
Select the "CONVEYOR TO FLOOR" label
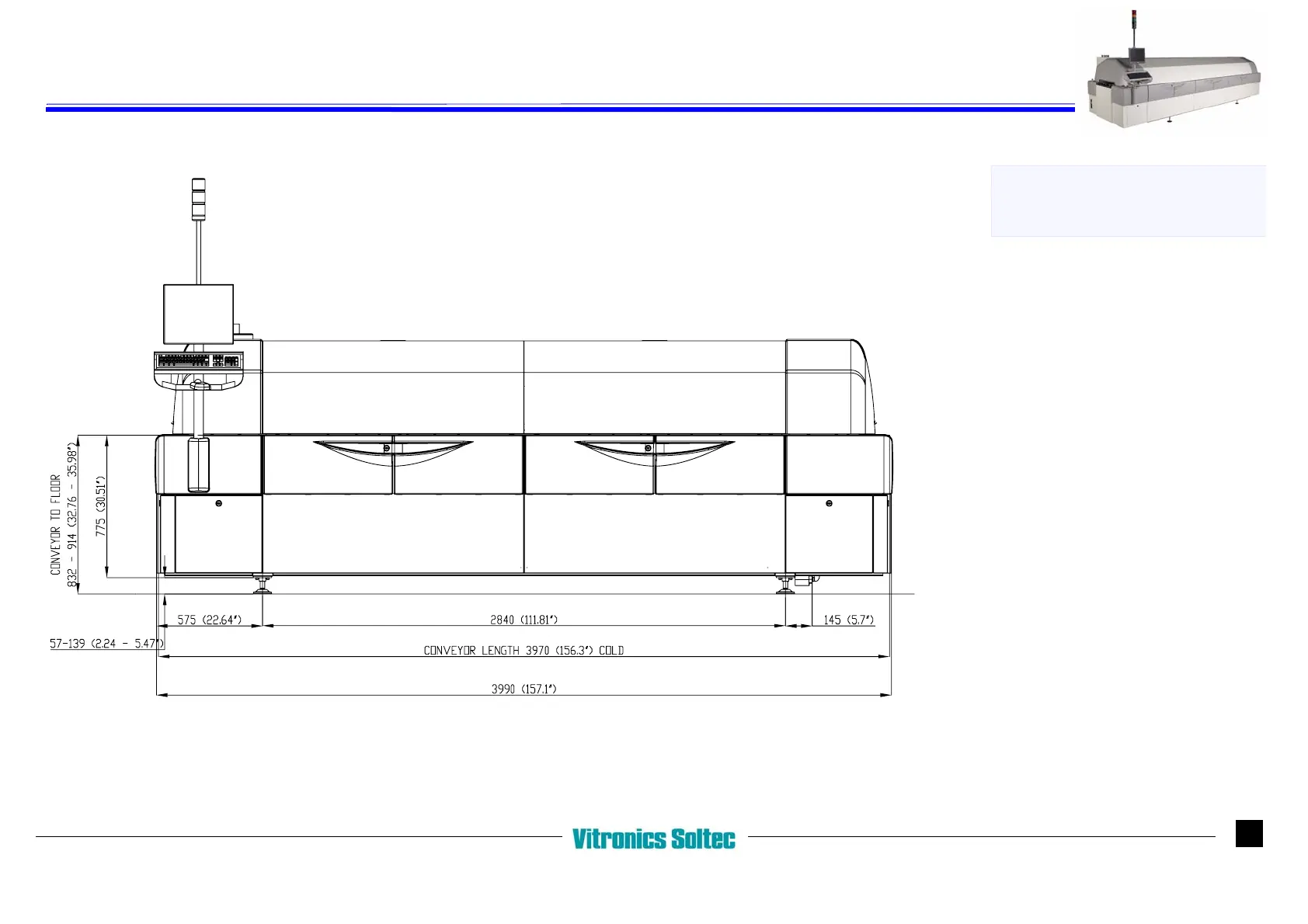[x=55, y=525]
